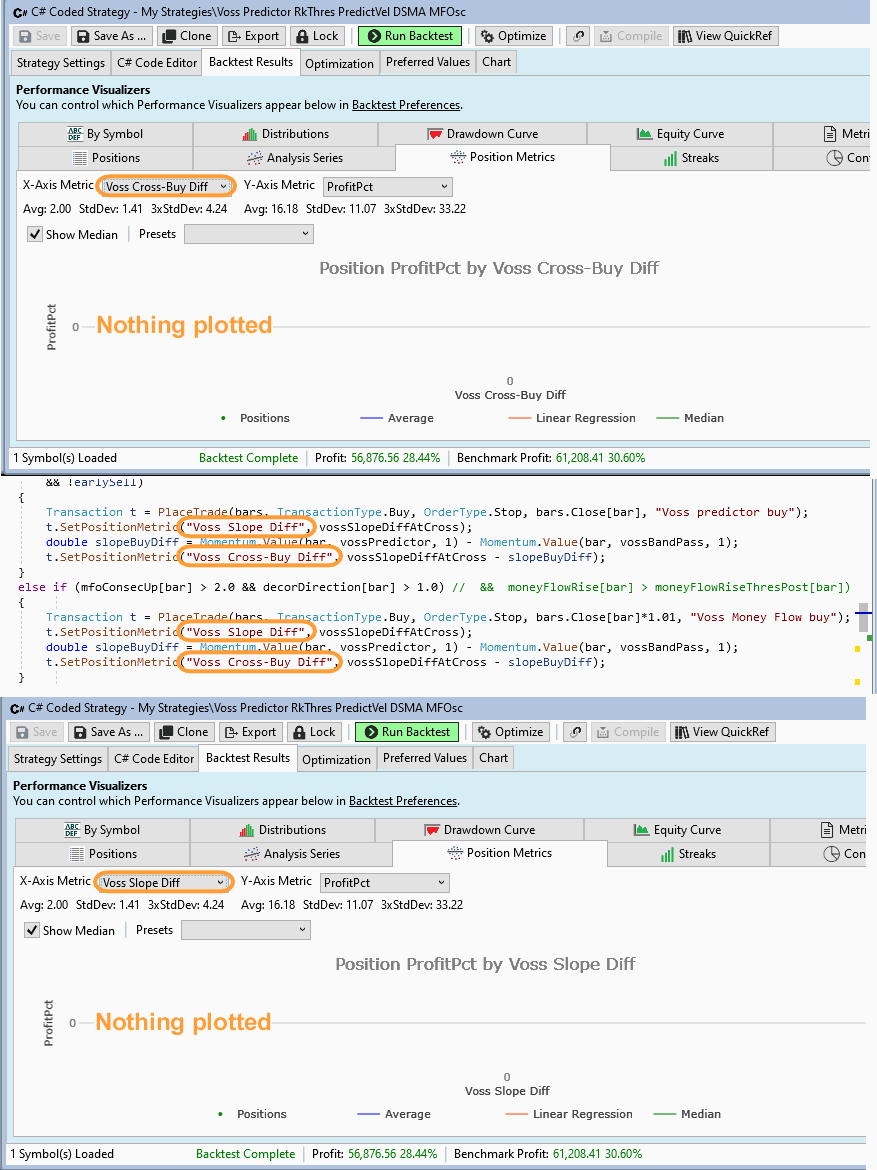The height and width of the screenshot is (1170, 877).
Task: Switch to the By Symbol visualizer
Action: click(103, 133)
